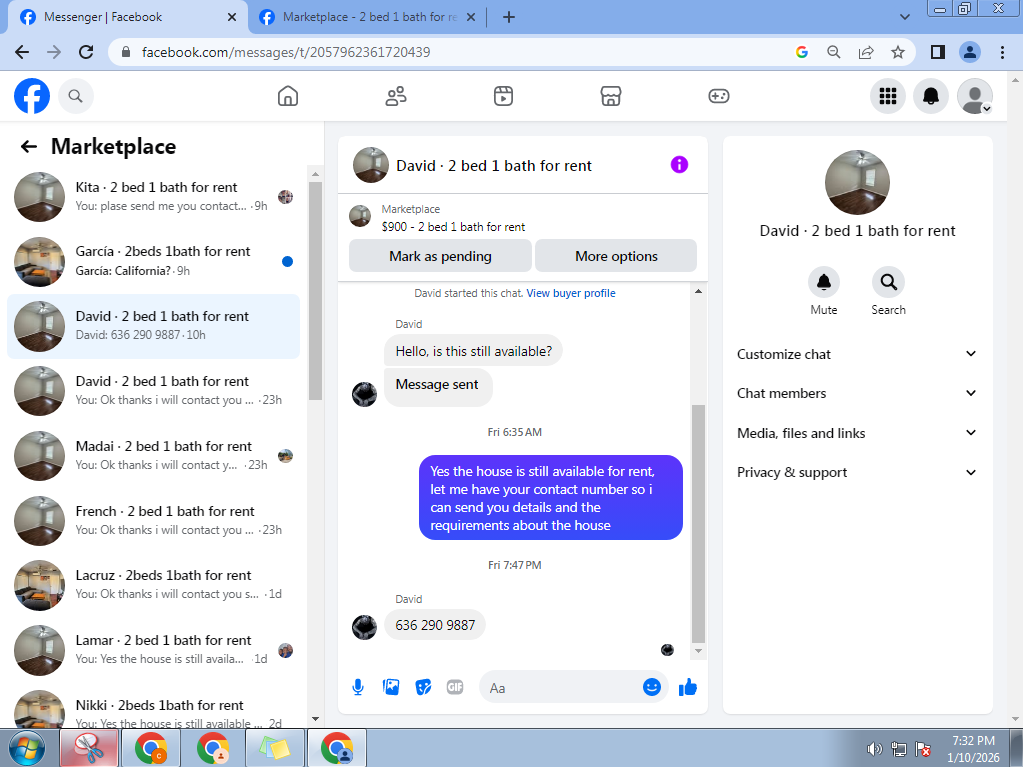Record a voice clip with the microphone

pyautogui.click(x=358, y=687)
